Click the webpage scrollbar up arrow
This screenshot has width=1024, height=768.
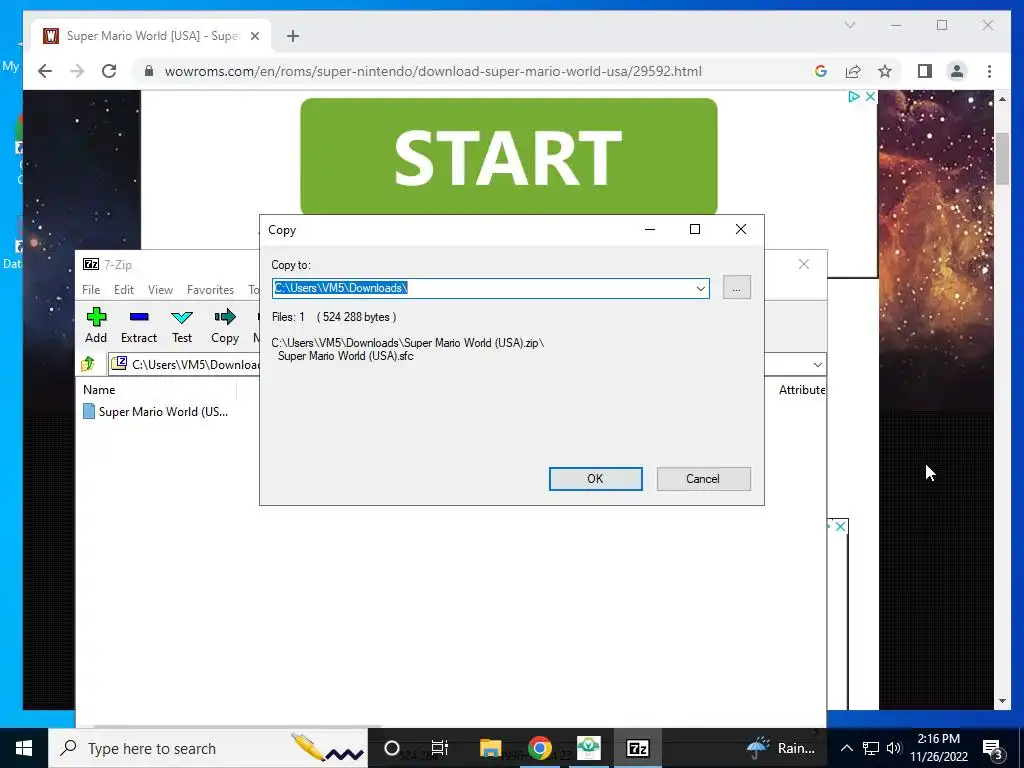tap(1002, 99)
